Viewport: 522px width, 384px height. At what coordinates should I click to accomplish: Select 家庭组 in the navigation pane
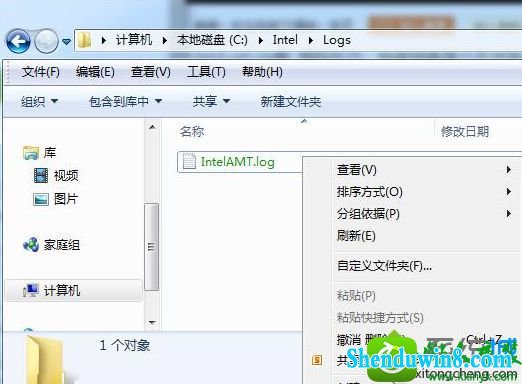coord(62,245)
